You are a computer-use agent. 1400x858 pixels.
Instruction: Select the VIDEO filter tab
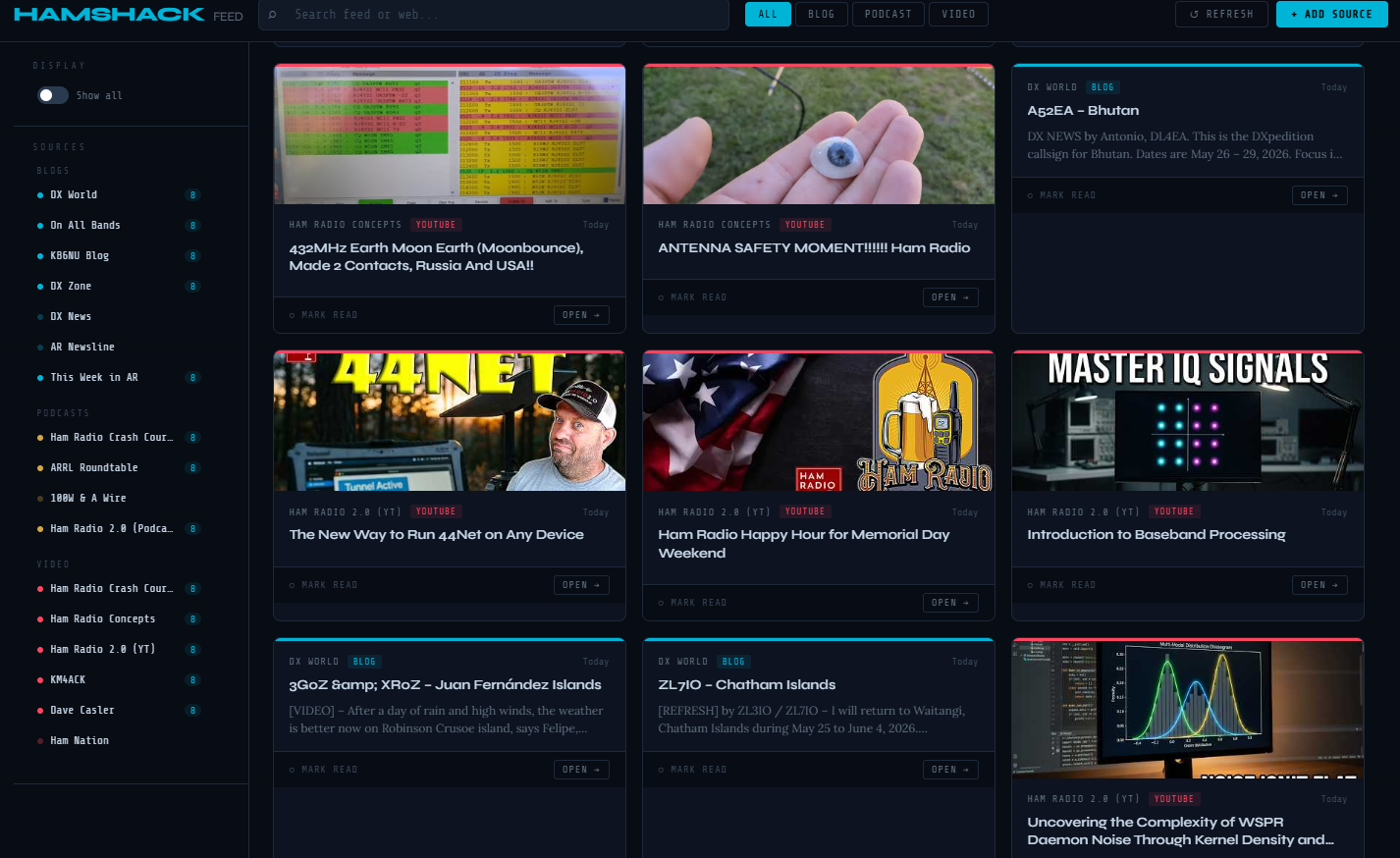click(x=958, y=15)
